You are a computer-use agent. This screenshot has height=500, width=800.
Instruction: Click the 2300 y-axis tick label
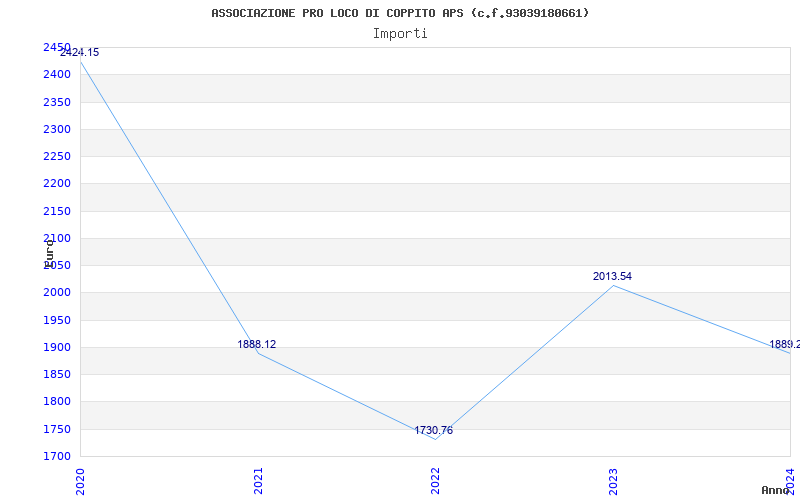(x=57, y=129)
